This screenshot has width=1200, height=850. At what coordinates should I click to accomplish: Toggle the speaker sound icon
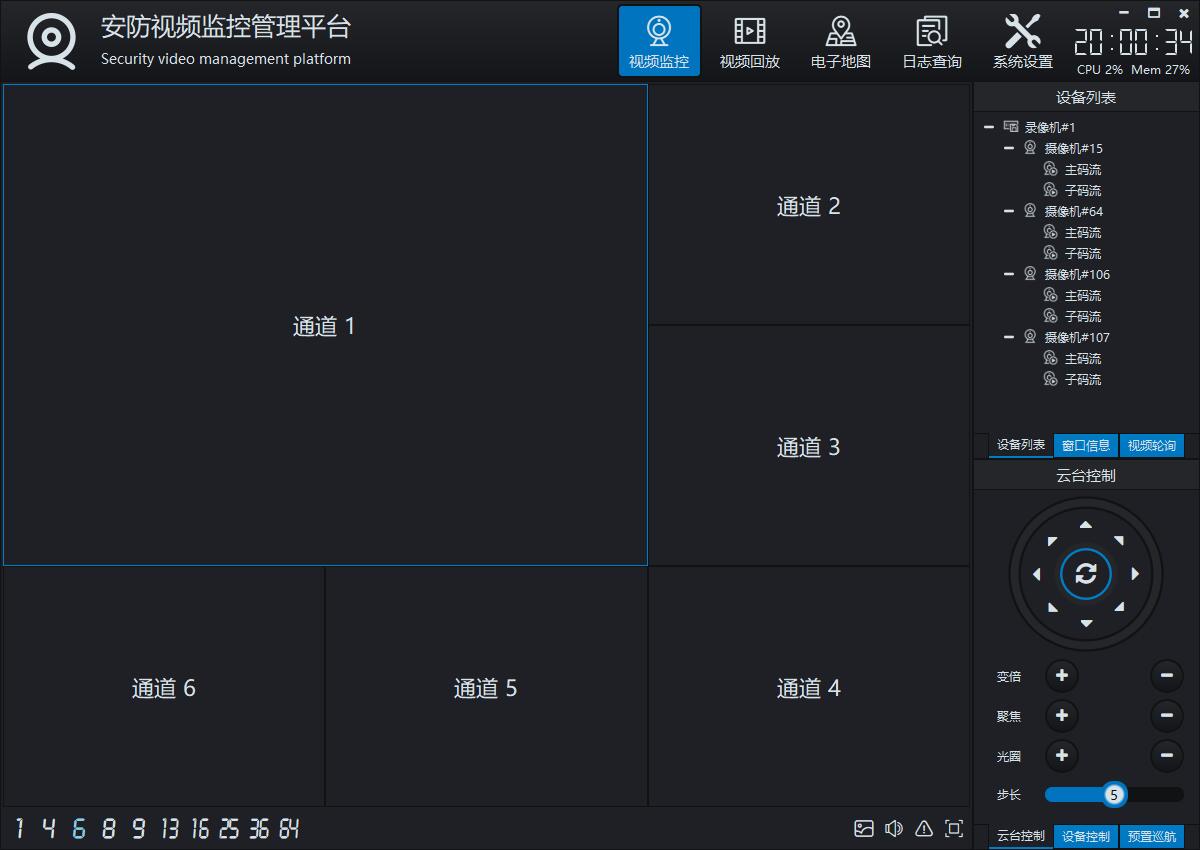pyautogui.click(x=894, y=828)
